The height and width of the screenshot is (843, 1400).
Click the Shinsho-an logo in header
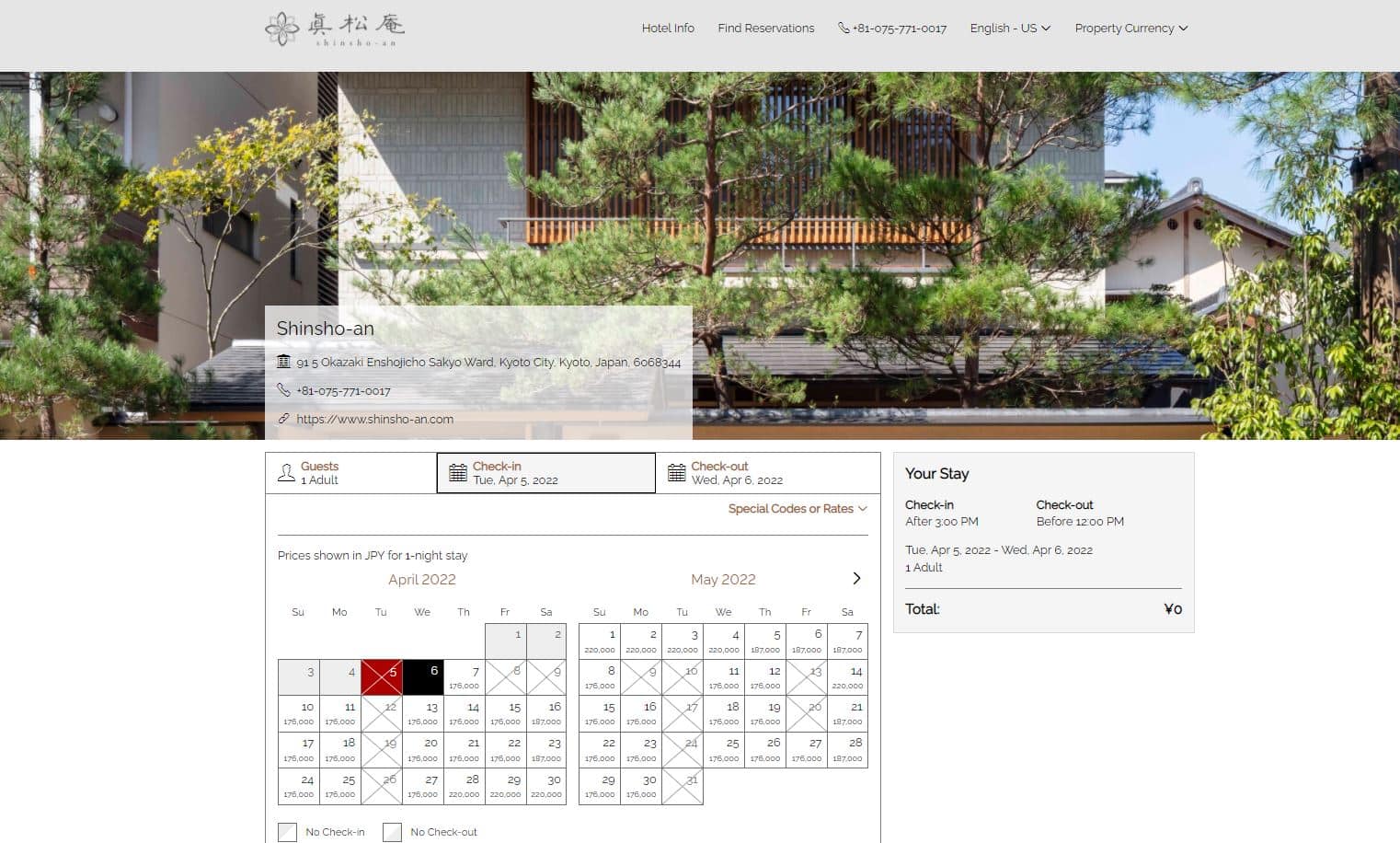(335, 29)
